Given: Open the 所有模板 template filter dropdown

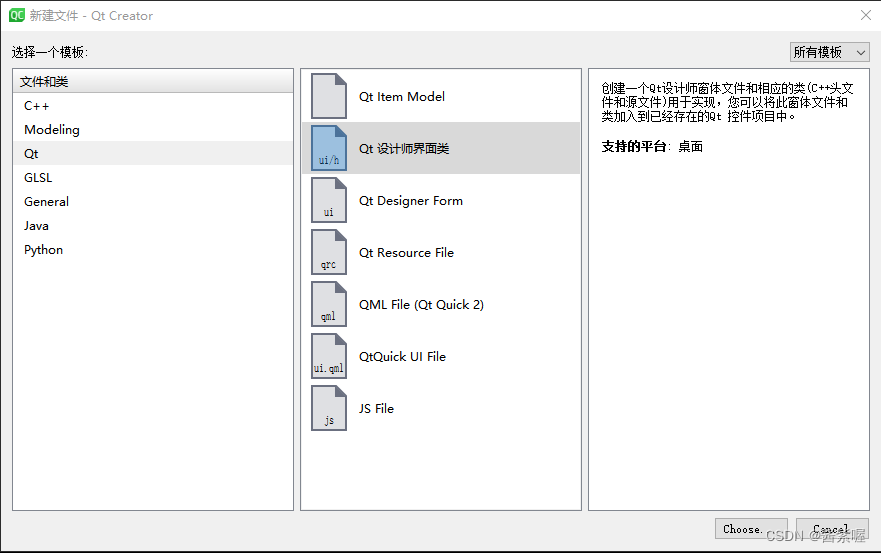Looking at the screenshot, I should pos(829,52).
